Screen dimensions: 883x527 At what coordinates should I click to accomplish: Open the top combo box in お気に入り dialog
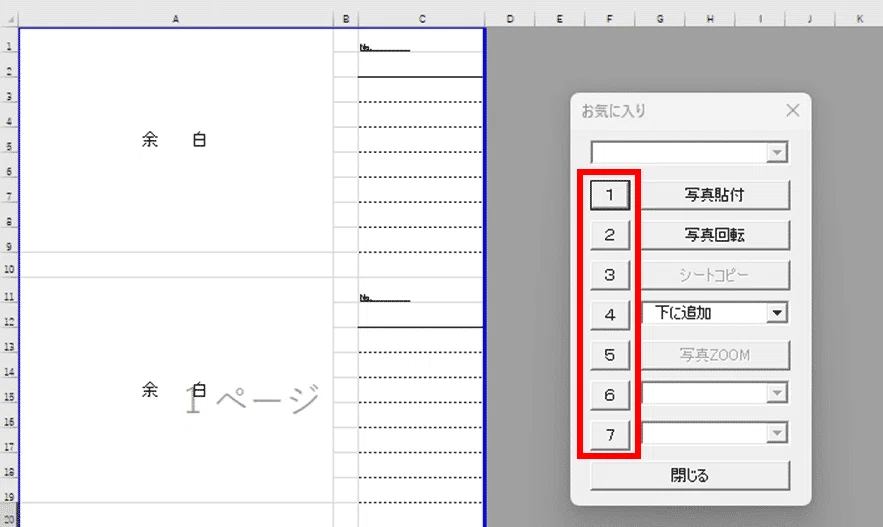click(777, 152)
